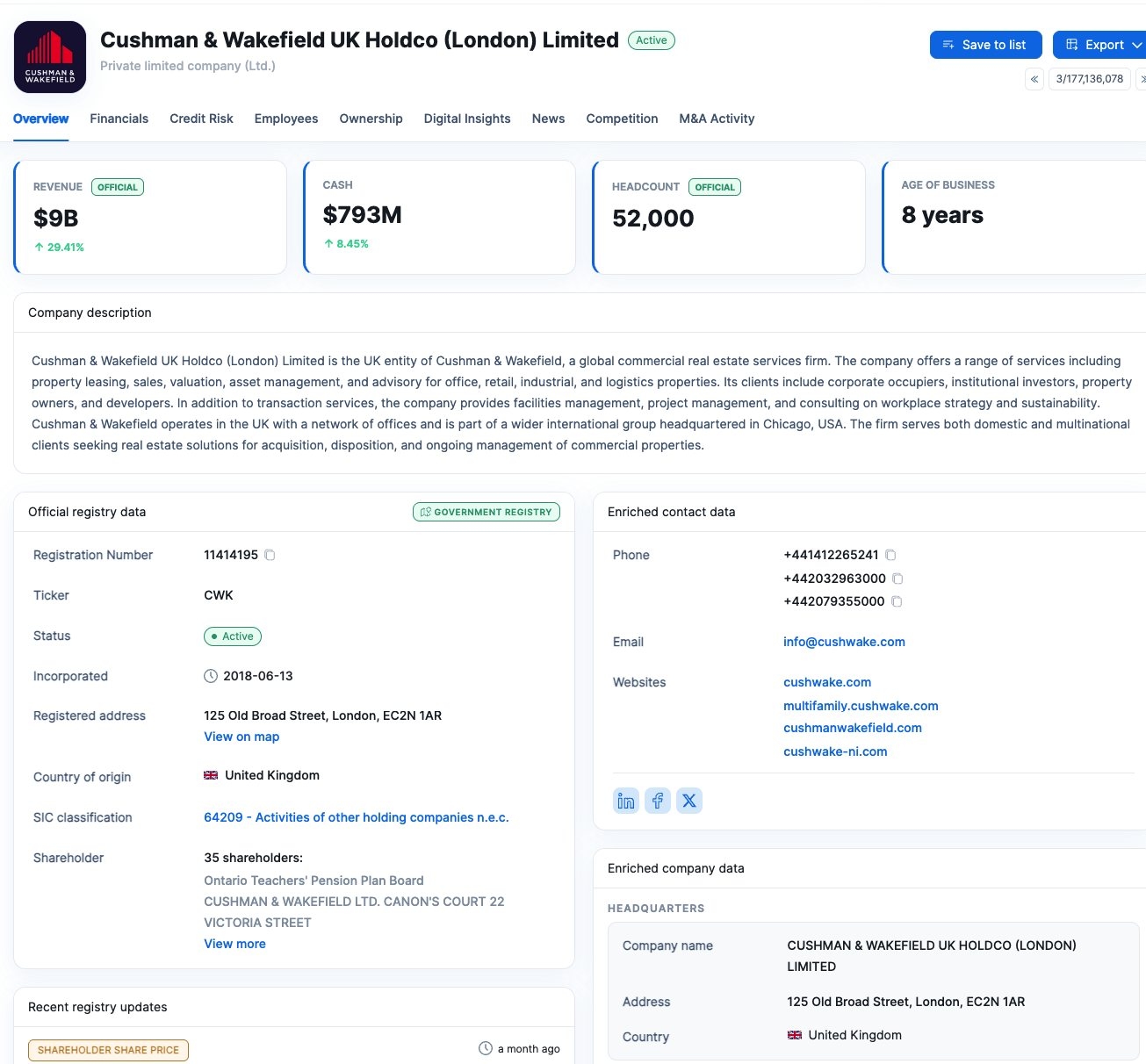Screen dimensions: 1146x1064
Task: Open the Ownership tab
Action: (x=371, y=119)
